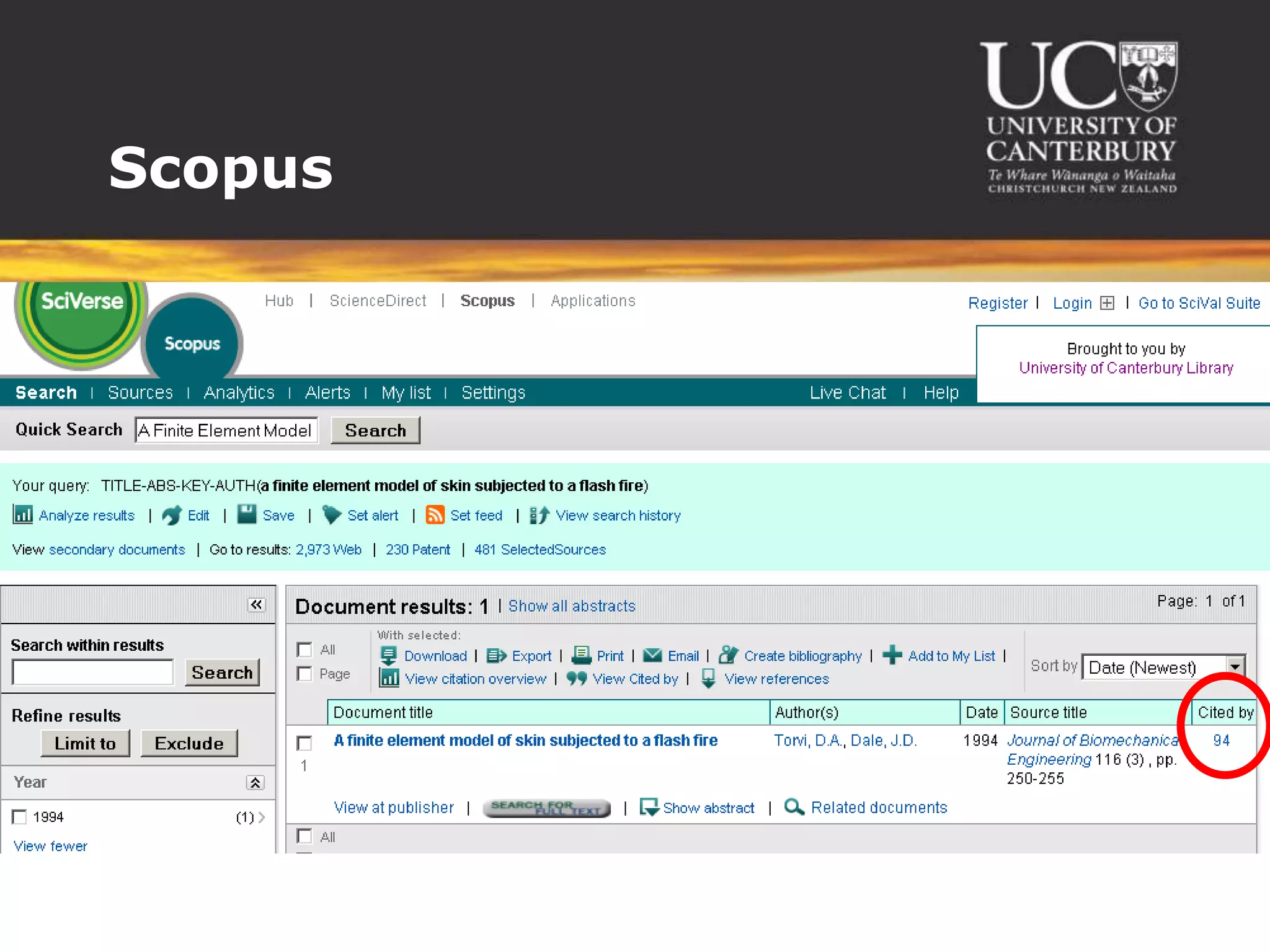This screenshot has height=952, width=1270.
Task: Click the Show abstract icon
Action: 649,807
